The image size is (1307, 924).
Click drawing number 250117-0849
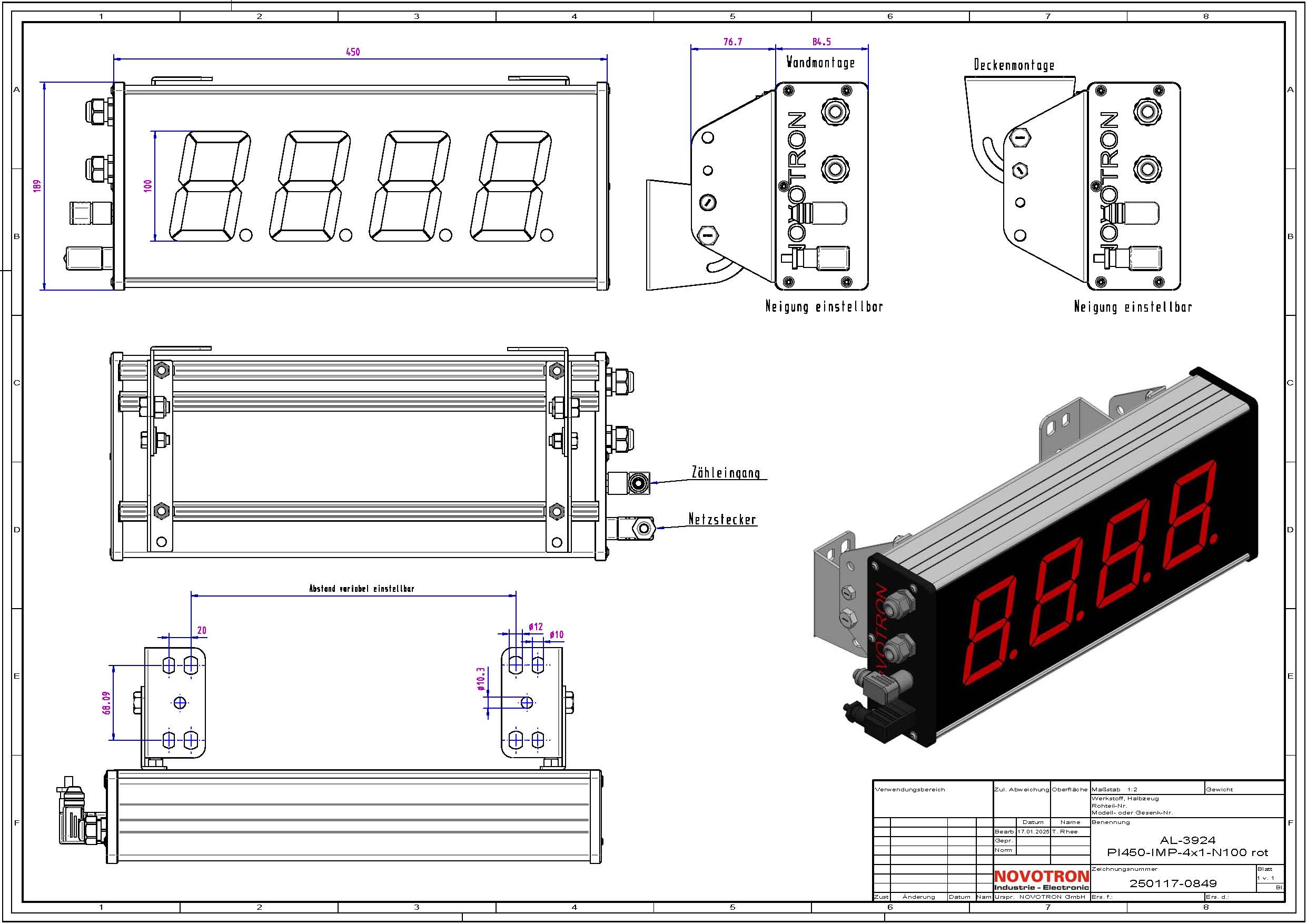pos(1173,883)
